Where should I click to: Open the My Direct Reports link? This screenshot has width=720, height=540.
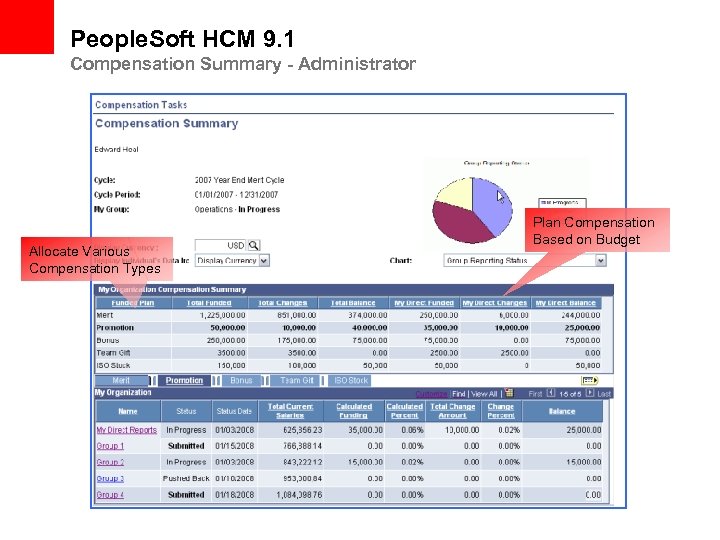tap(127, 430)
